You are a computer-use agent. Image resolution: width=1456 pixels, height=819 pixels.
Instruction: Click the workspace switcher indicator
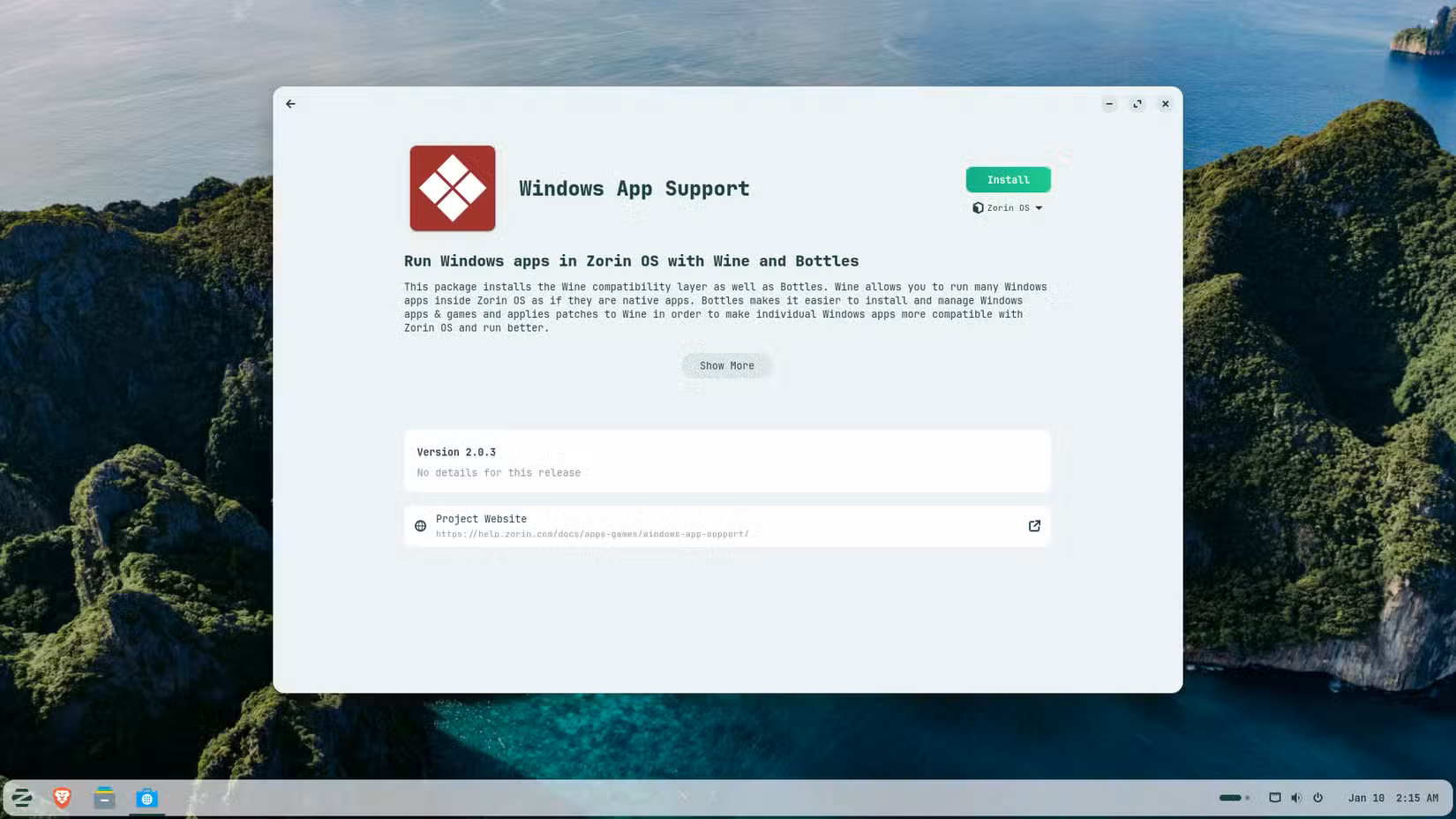[x=1234, y=798]
